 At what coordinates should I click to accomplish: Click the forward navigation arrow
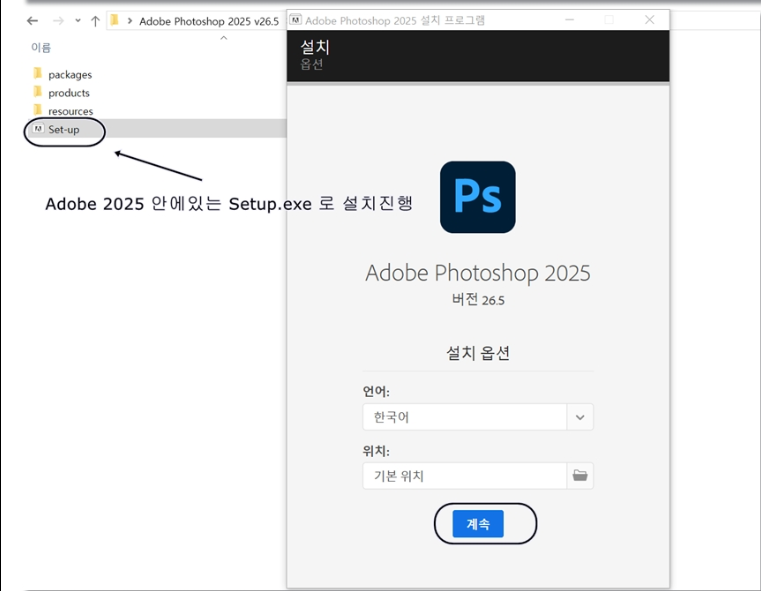click(57, 20)
